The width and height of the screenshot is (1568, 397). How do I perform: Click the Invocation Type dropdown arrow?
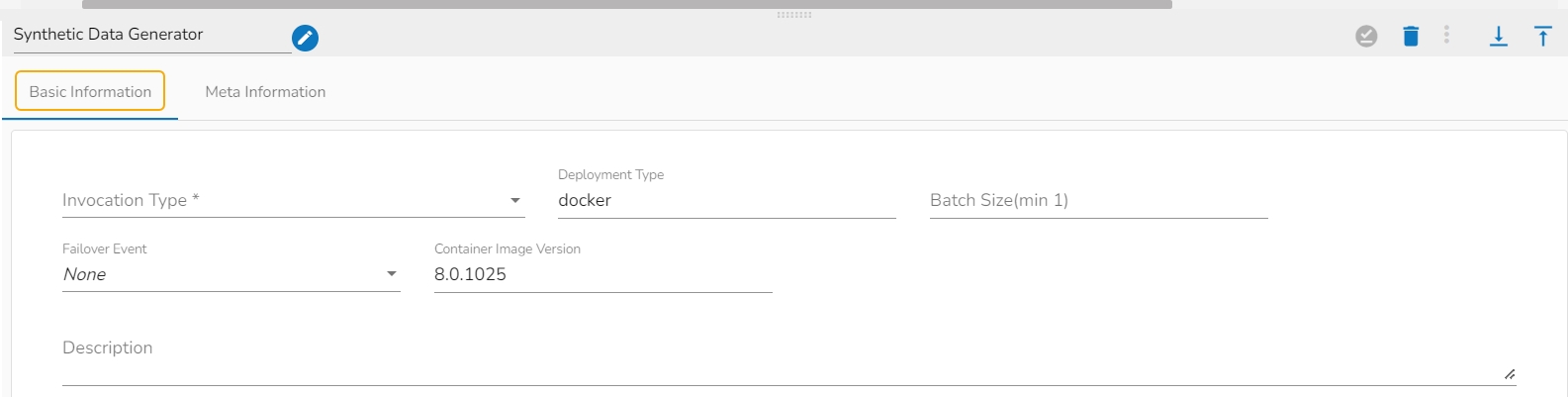pos(515,200)
